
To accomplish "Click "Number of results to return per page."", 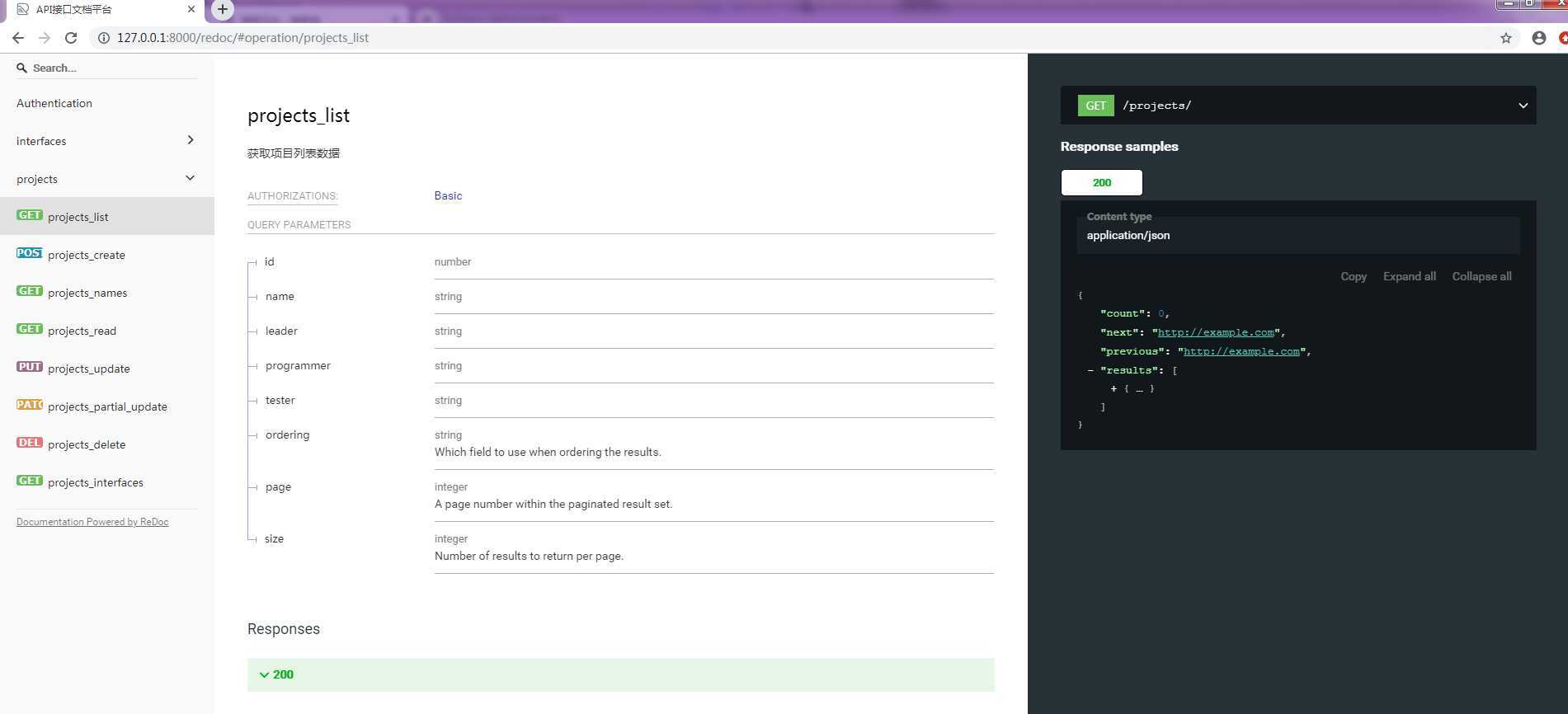I will [529, 556].
